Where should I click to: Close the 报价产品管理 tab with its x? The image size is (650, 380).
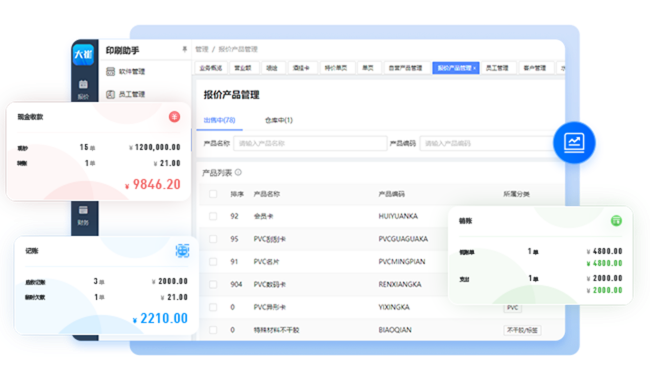click(475, 68)
